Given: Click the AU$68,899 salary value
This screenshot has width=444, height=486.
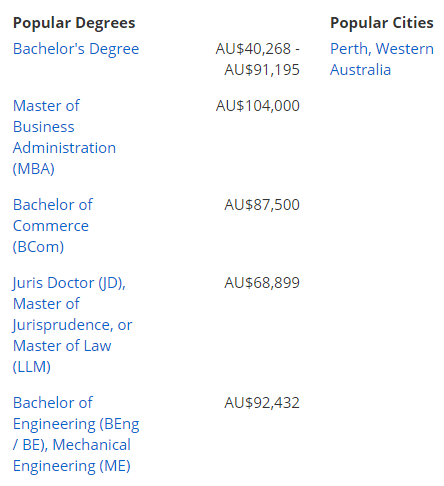Looking at the screenshot, I should pyautogui.click(x=262, y=283).
